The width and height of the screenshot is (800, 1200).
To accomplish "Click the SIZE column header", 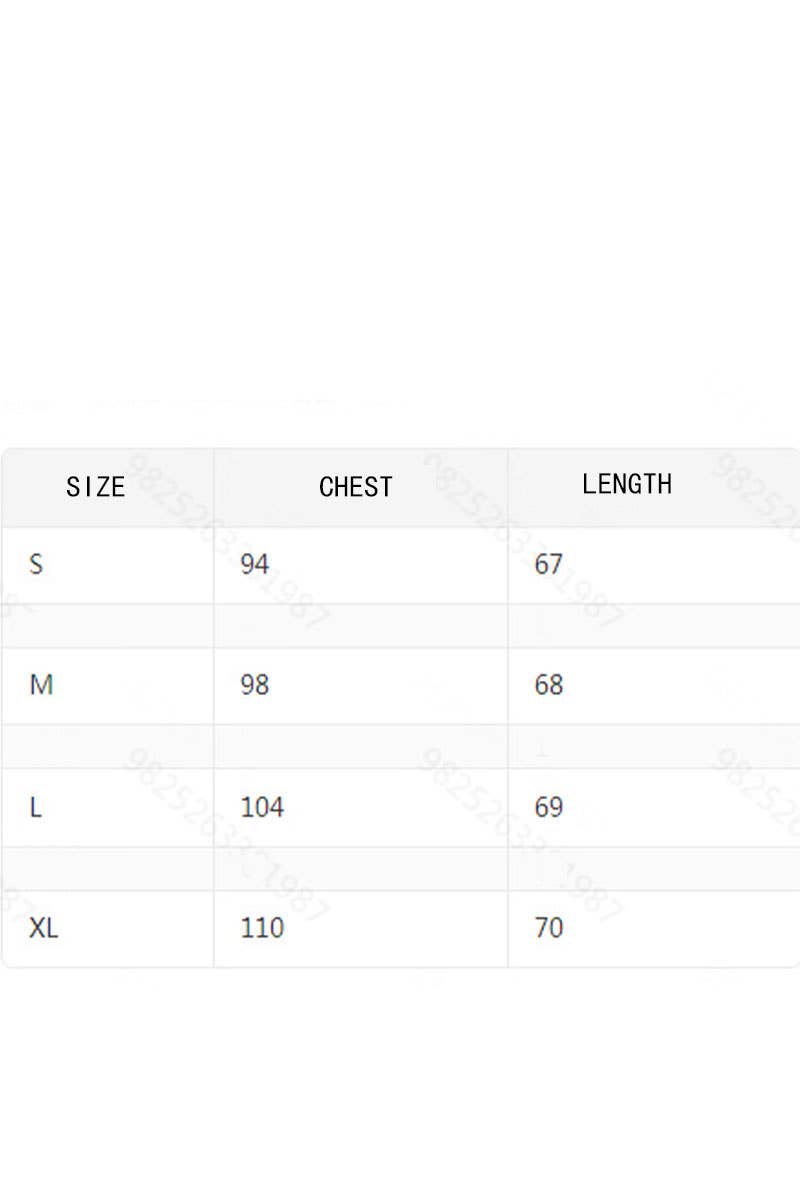I will 96,487.
